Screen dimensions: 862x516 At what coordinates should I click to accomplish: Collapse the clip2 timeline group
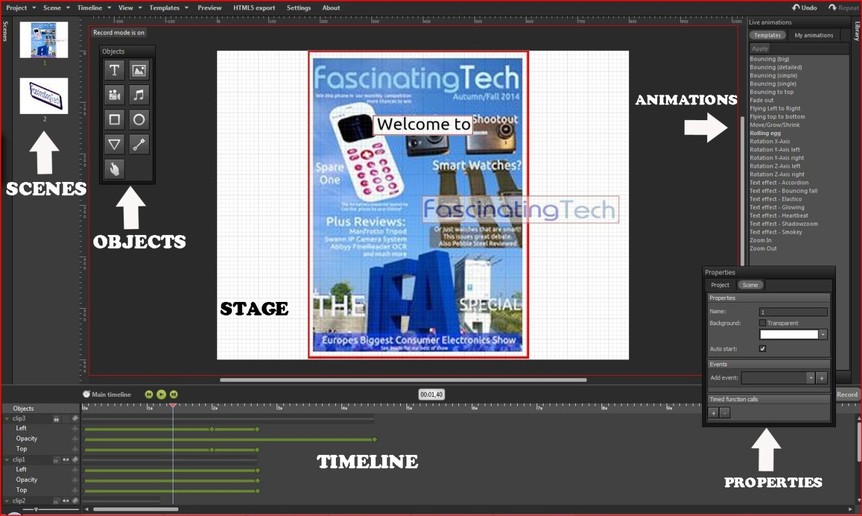pos(7,501)
